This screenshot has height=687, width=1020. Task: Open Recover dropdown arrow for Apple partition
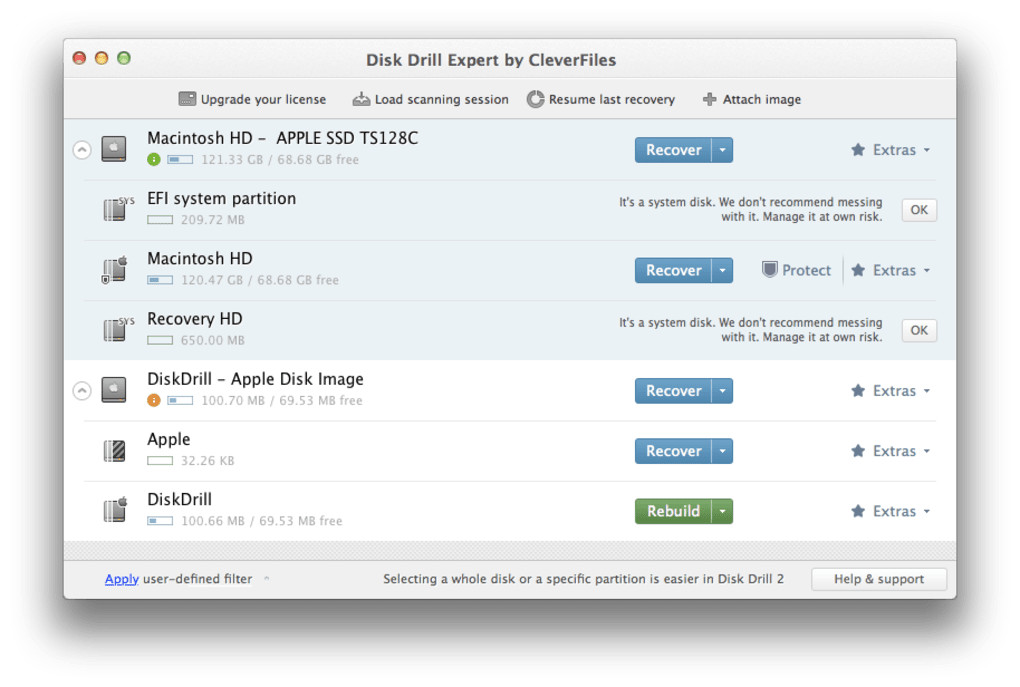(x=723, y=451)
